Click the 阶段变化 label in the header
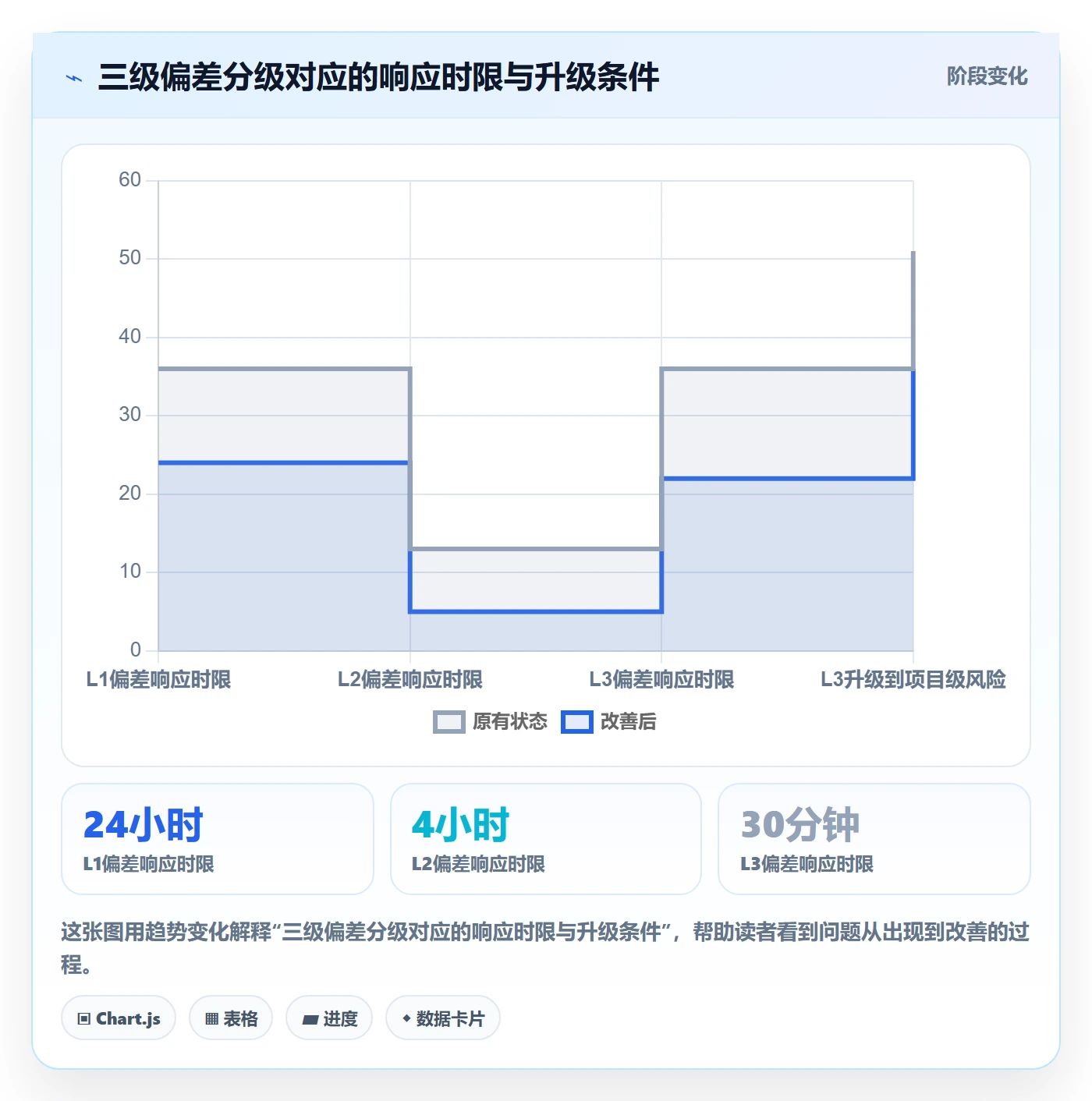This screenshot has width=1092, height=1101. pyautogui.click(x=987, y=76)
